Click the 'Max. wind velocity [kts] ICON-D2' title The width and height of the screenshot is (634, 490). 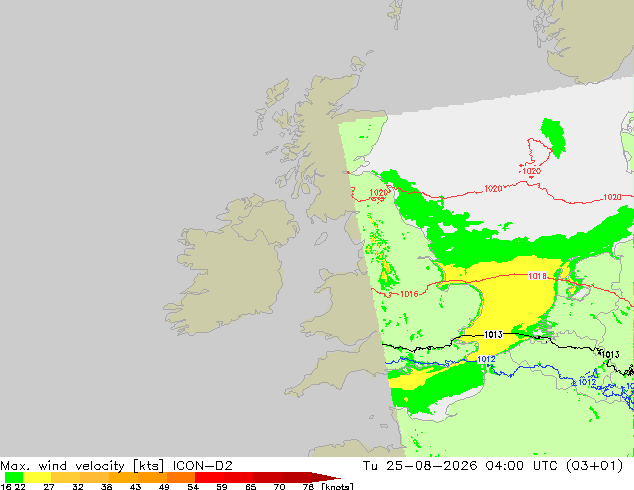[x=116, y=466]
